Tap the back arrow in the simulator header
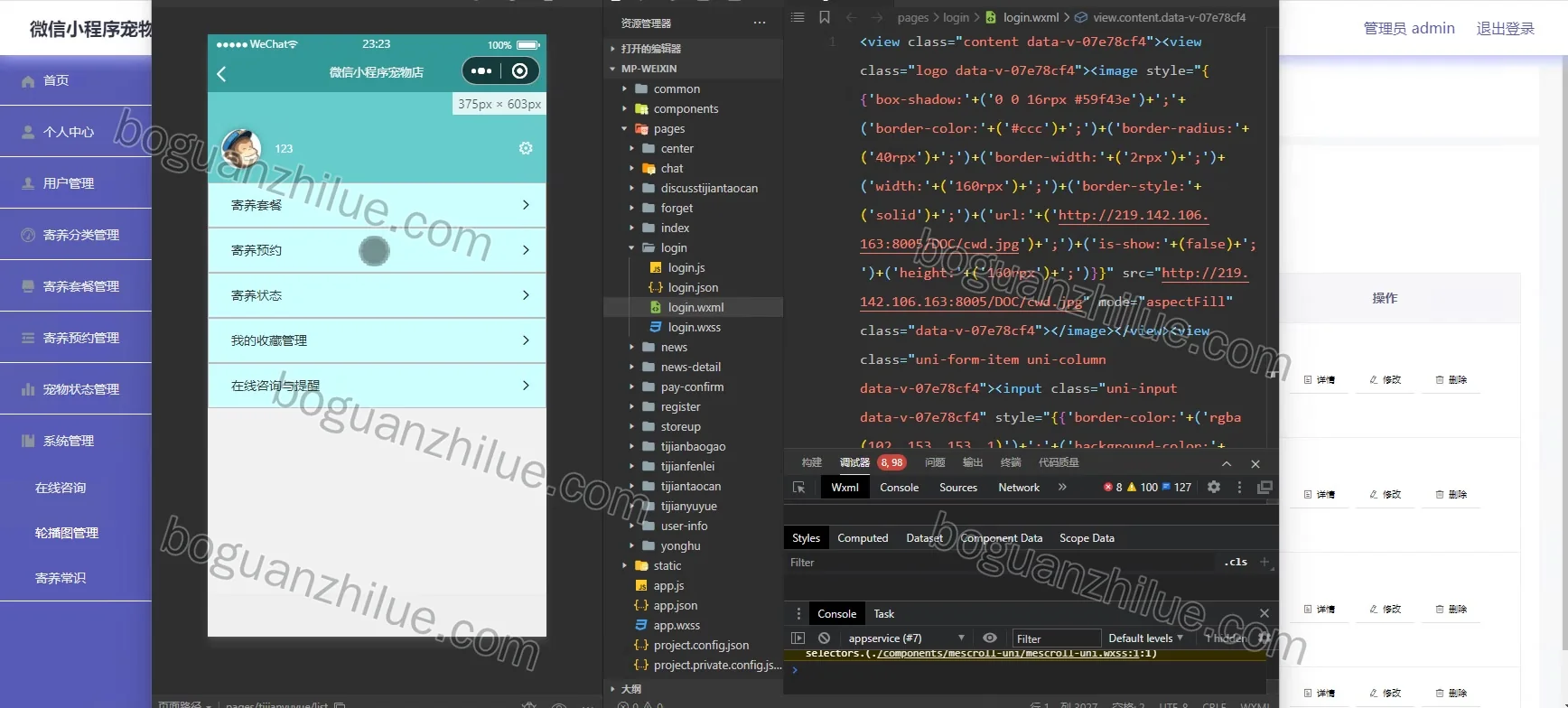Screen dimensions: 1568x708 (221, 73)
